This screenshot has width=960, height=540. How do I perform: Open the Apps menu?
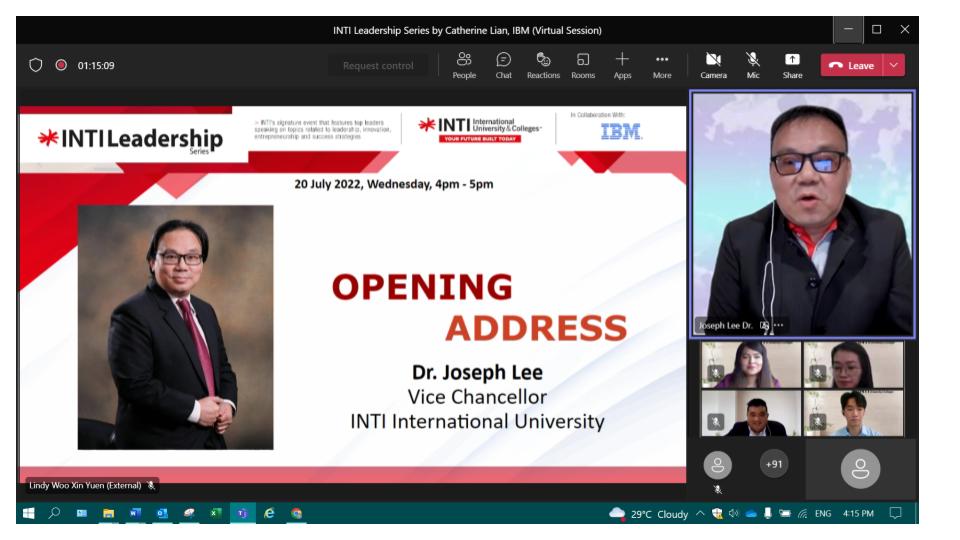pyautogui.click(x=622, y=66)
